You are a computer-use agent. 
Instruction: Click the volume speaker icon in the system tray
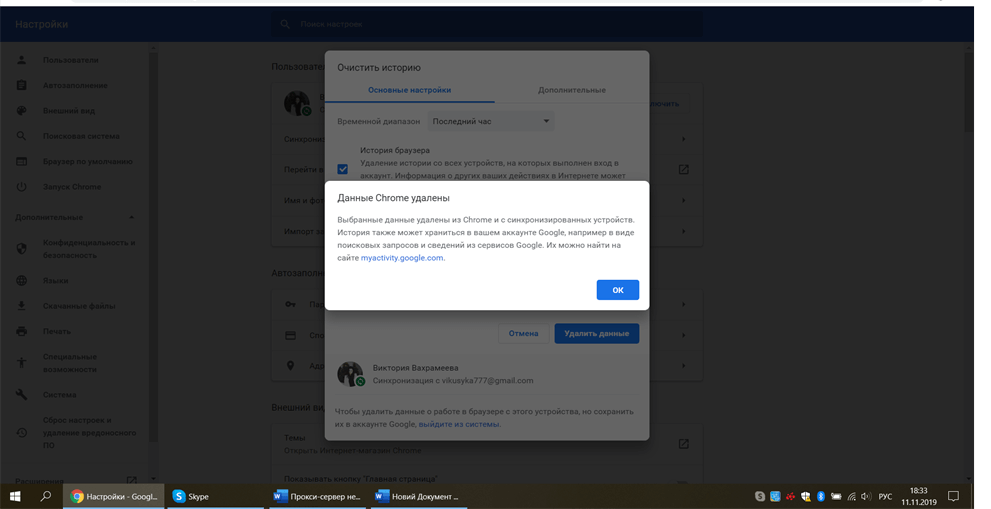[x=866, y=496]
